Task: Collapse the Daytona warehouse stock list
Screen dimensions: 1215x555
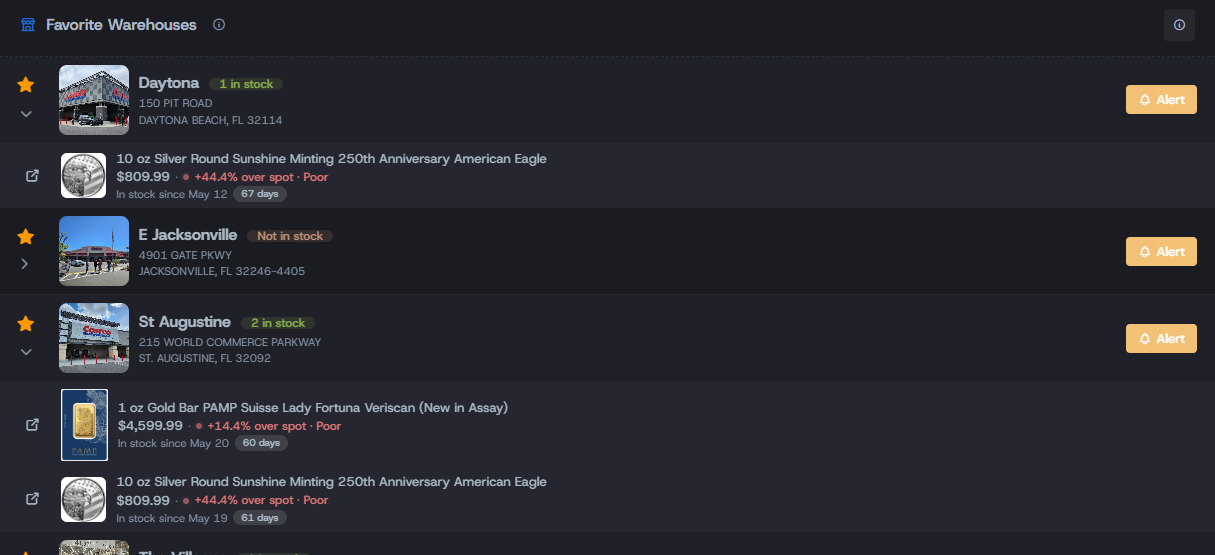Action: tap(26, 114)
